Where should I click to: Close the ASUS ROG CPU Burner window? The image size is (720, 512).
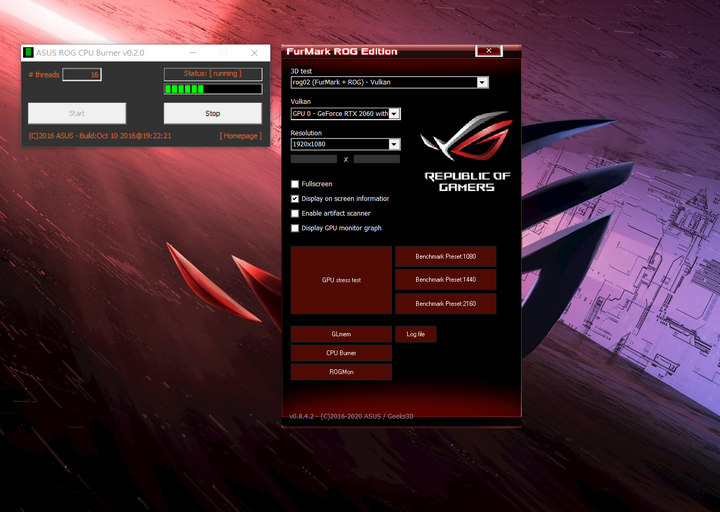coord(254,53)
